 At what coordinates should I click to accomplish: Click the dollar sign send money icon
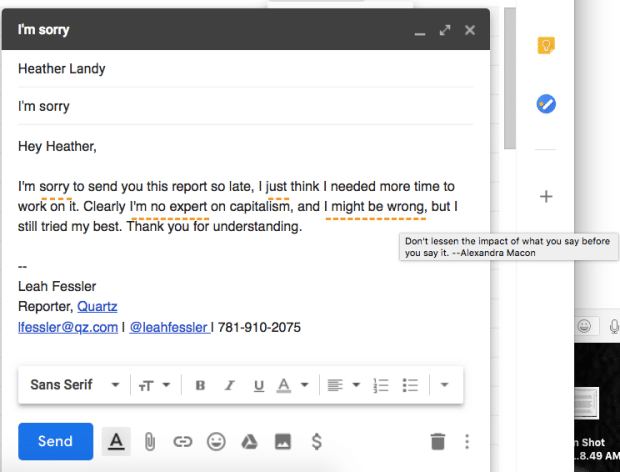click(x=316, y=441)
